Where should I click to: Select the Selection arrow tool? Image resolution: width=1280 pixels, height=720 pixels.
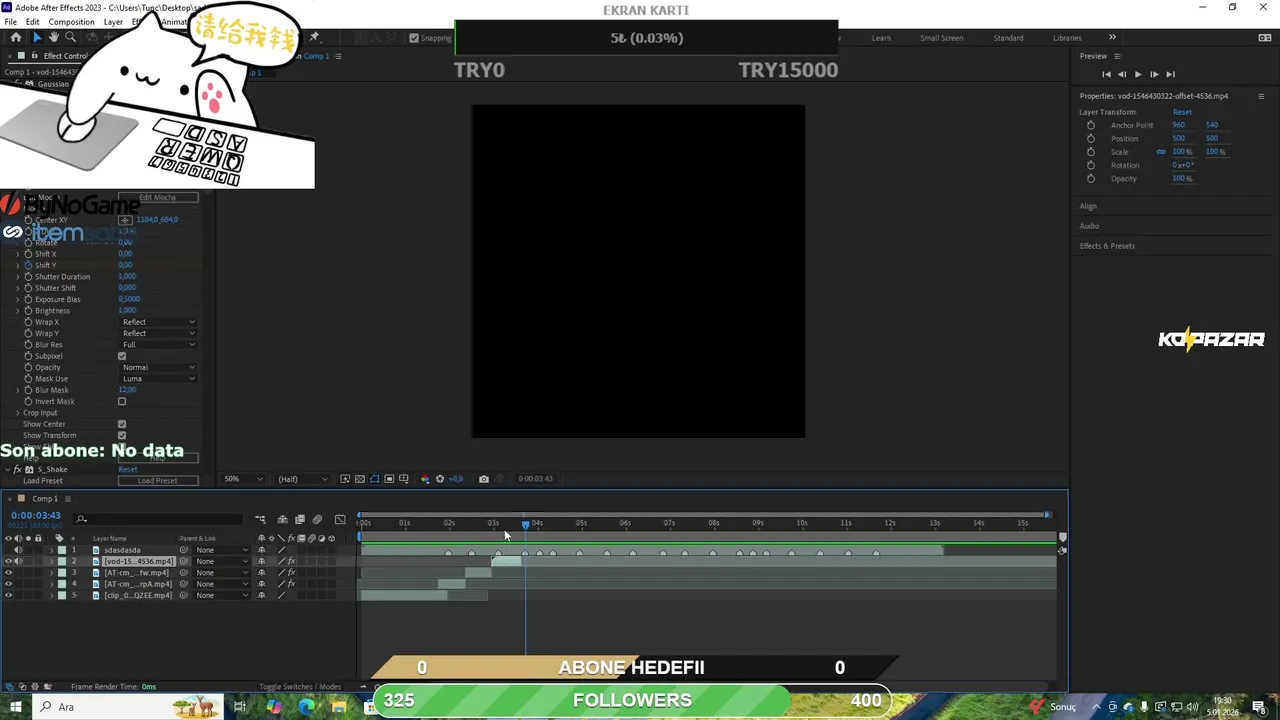pos(37,37)
